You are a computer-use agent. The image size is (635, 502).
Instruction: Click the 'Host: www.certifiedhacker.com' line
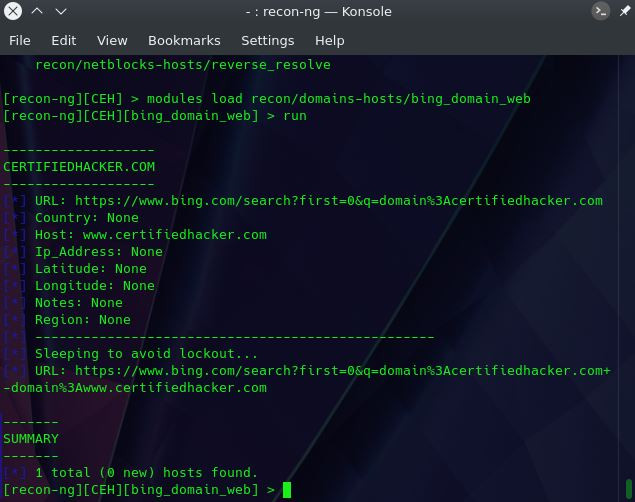click(x=151, y=235)
